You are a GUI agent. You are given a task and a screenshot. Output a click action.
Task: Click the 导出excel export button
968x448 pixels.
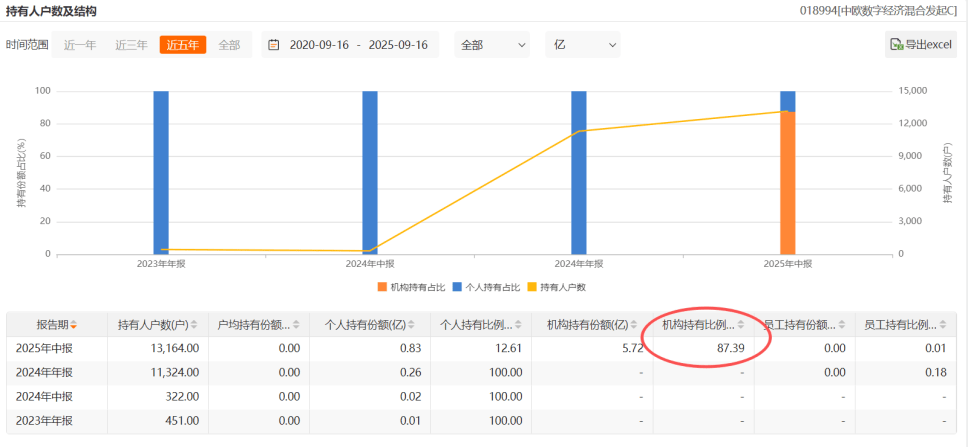point(921,45)
